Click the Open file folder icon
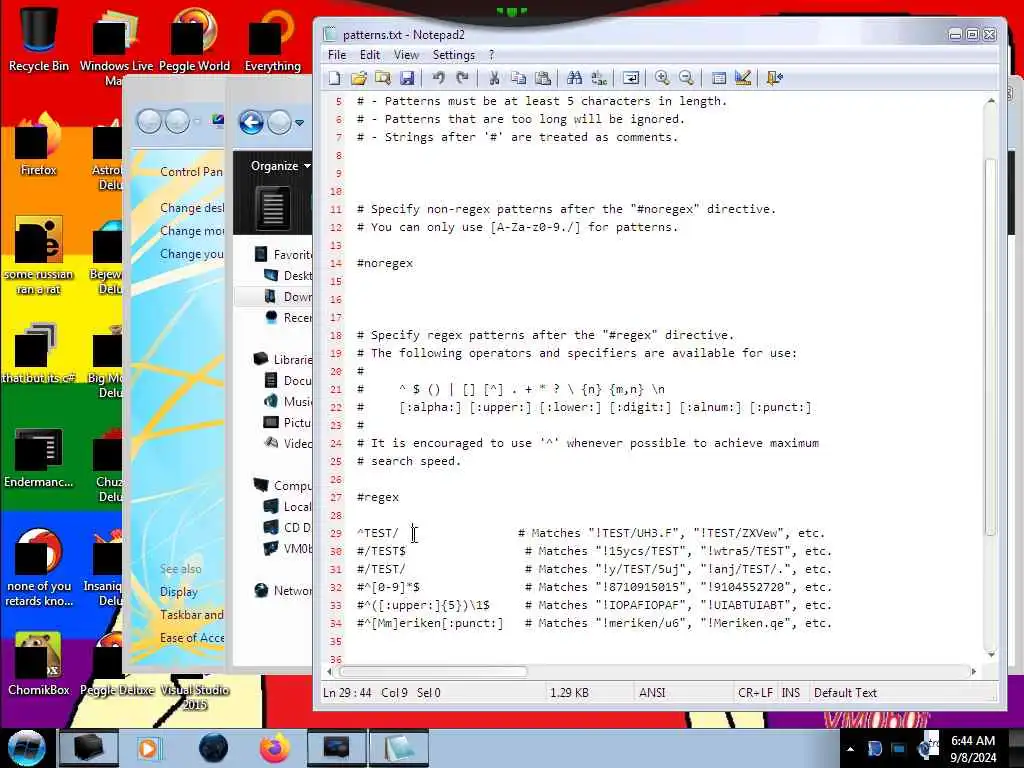Screen dimensions: 1024x768 click(x=359, y=78)
